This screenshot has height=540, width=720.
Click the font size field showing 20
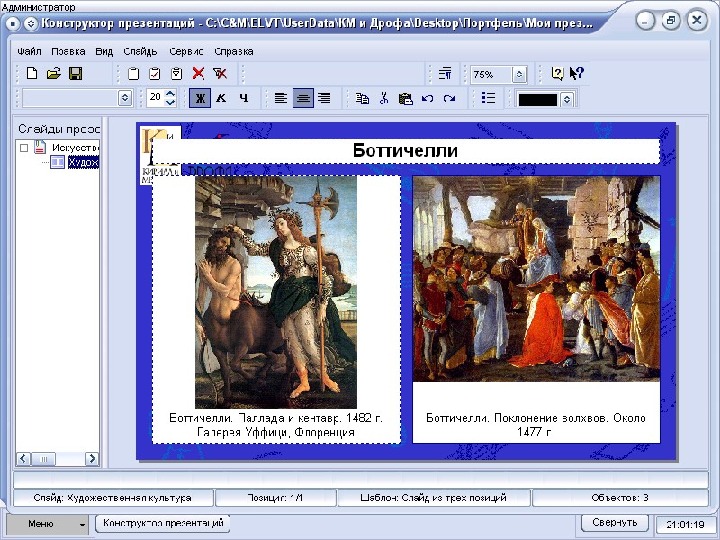point(156,97)
